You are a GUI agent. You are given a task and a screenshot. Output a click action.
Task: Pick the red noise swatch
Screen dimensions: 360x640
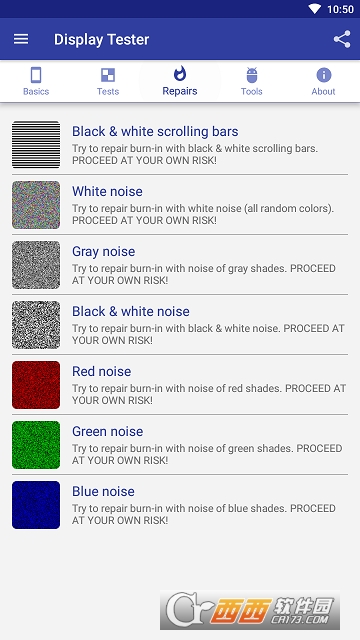pyautogui.click(x=36, y=384)
